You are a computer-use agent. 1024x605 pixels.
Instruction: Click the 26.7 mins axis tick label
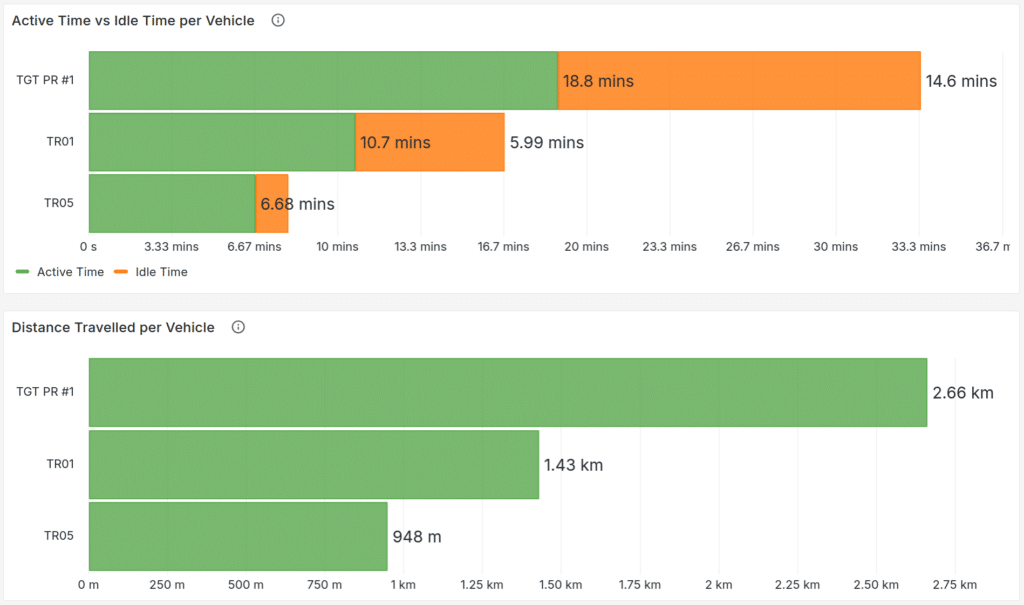752,246
